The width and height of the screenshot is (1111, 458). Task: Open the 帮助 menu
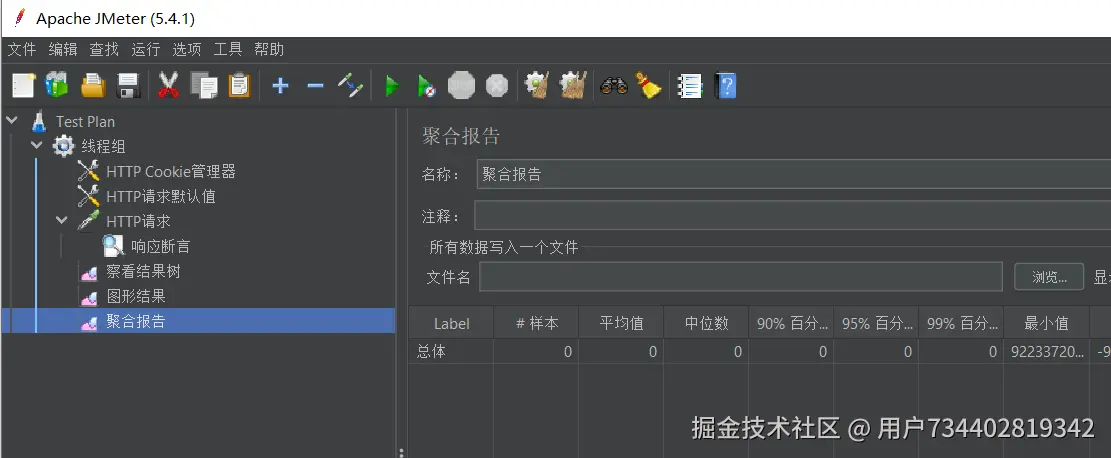[x=269, y=49]
